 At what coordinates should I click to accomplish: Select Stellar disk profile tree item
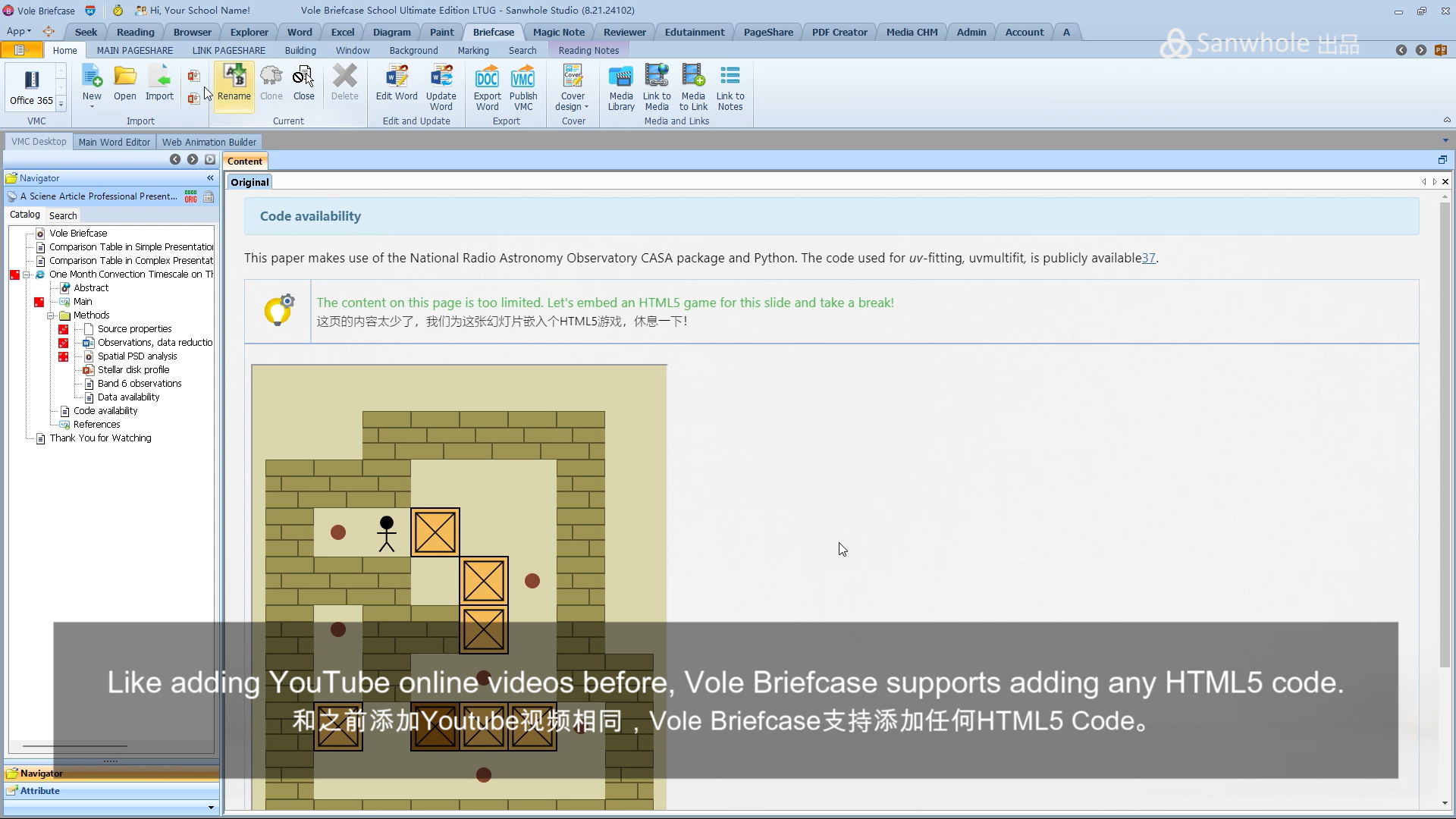click(133, 370)
